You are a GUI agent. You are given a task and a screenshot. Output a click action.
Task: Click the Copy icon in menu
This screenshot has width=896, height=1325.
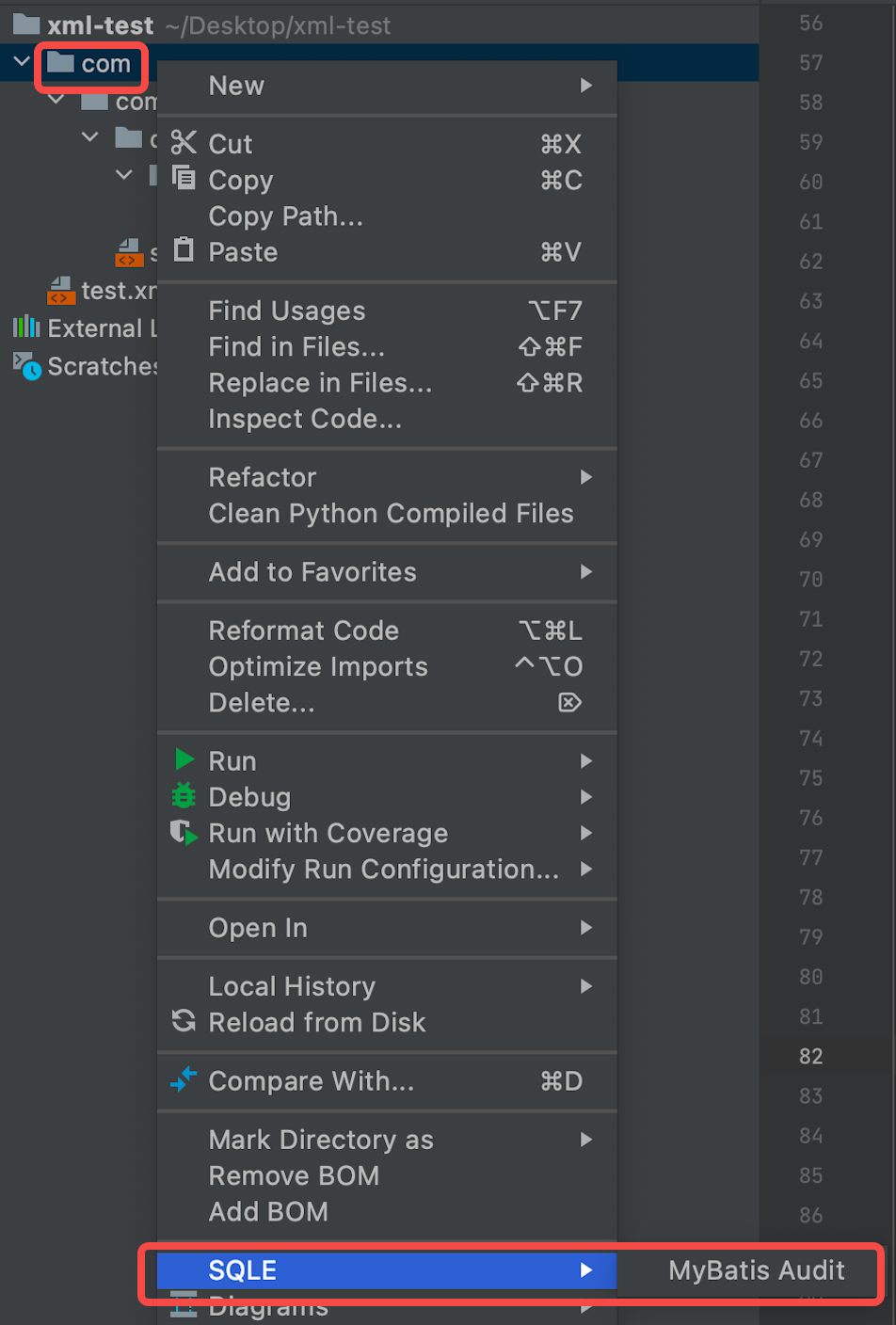pyautogui.click(x=184, y=178)
